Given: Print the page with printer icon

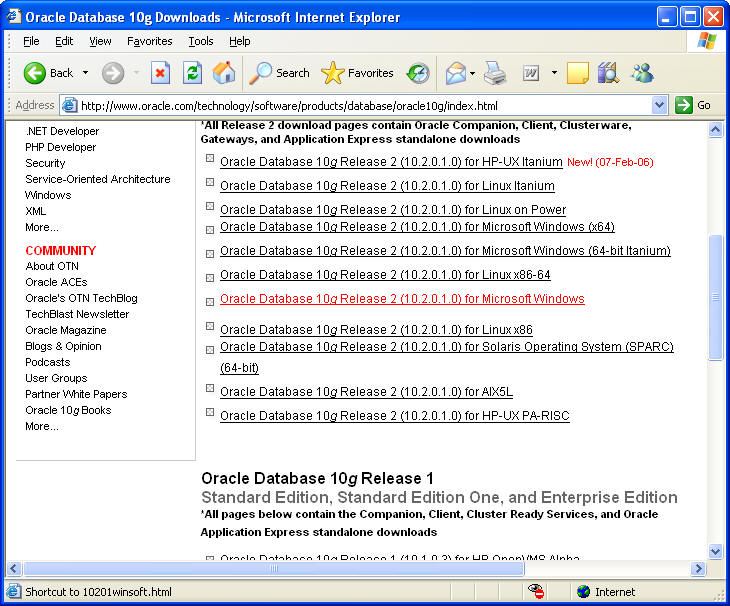Looking at the screenshot, I should point(494,73).
